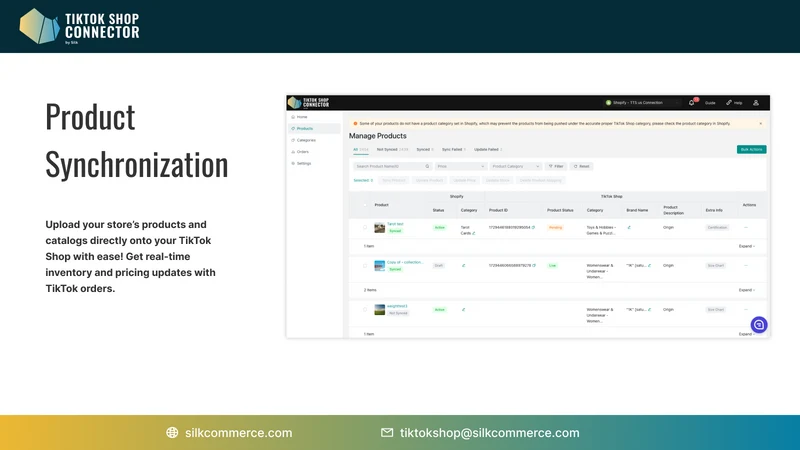Viewport: 800px width, 450px height.
Task: Copy the Tarot test product ID icon
Action: (534, 228)
